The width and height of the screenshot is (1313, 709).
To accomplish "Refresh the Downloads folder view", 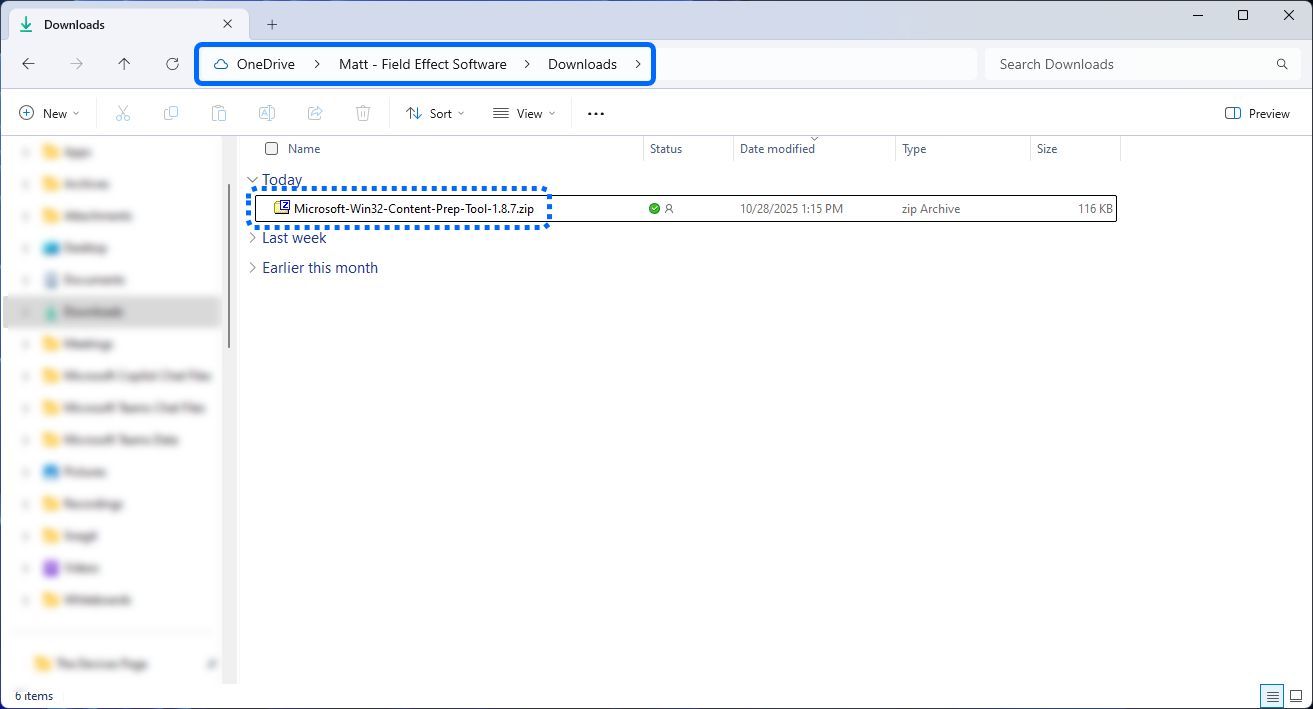I will point(172,64).
